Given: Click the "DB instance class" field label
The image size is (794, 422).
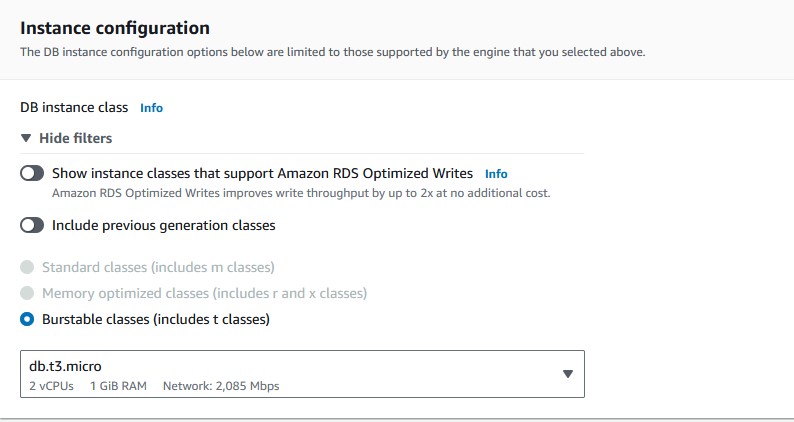Looking at the screenshot, I should (74, 107).
